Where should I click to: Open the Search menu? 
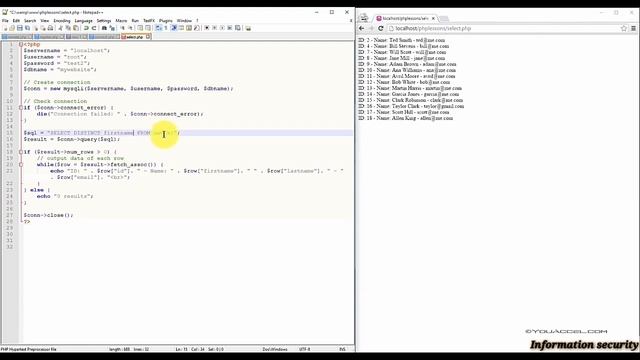coord(30,20)
